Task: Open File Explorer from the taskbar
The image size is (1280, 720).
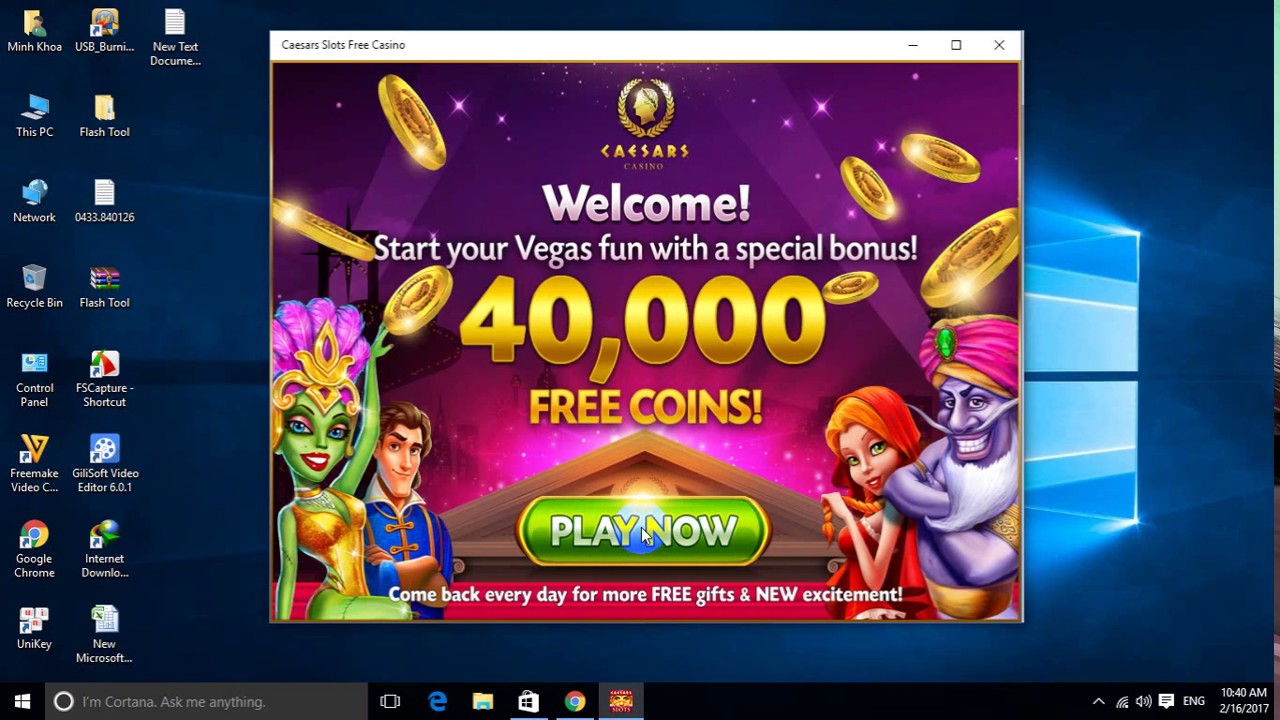Action: point(483,701)
